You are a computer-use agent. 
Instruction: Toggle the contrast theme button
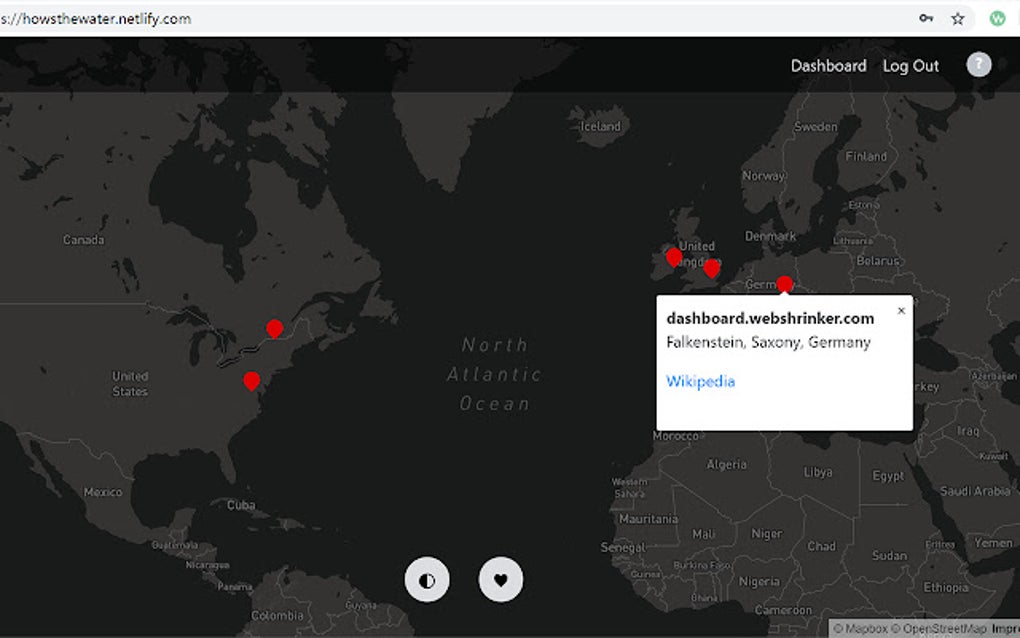[x=427, y=580]
